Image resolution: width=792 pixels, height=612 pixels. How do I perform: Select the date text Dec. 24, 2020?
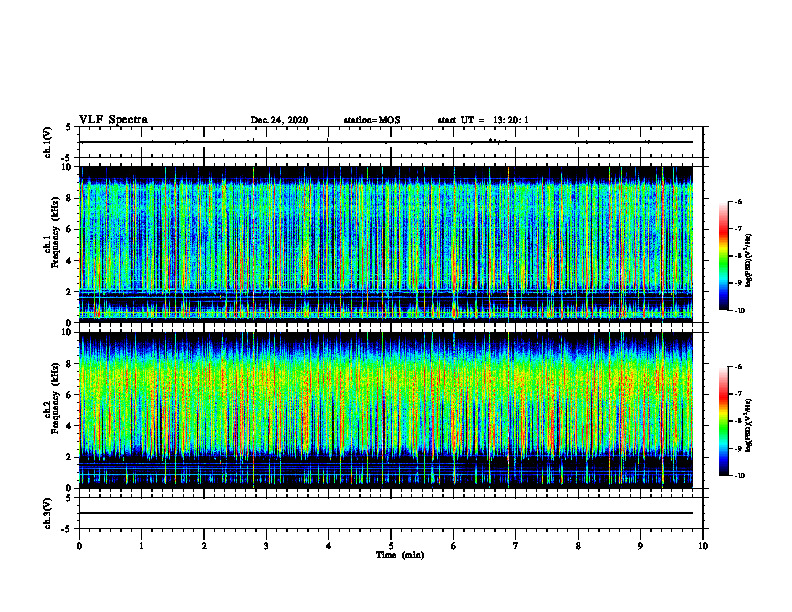279,120
